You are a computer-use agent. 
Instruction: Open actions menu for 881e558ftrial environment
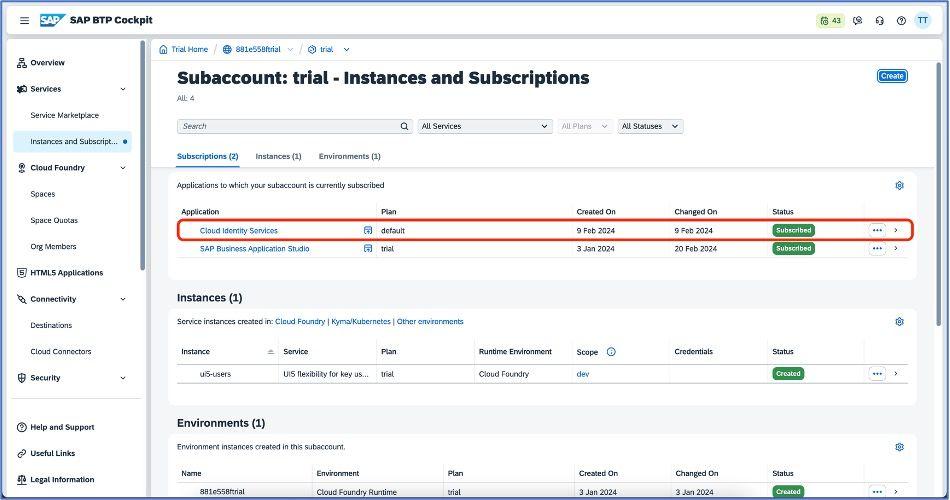(877, 492)
